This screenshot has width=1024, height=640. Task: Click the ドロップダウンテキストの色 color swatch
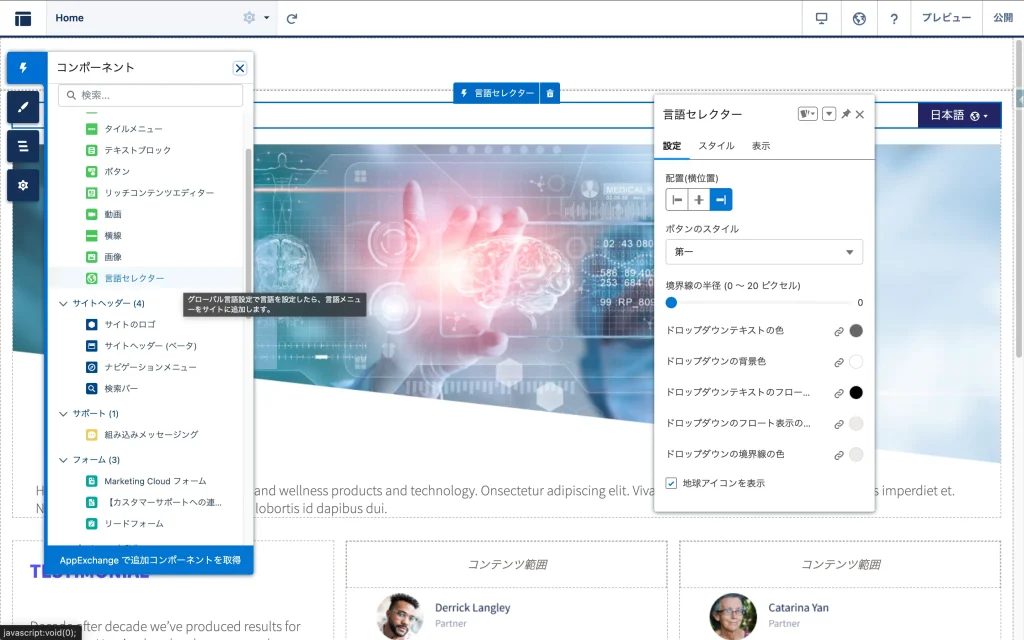pyautogui.click(x=856, y=331)
